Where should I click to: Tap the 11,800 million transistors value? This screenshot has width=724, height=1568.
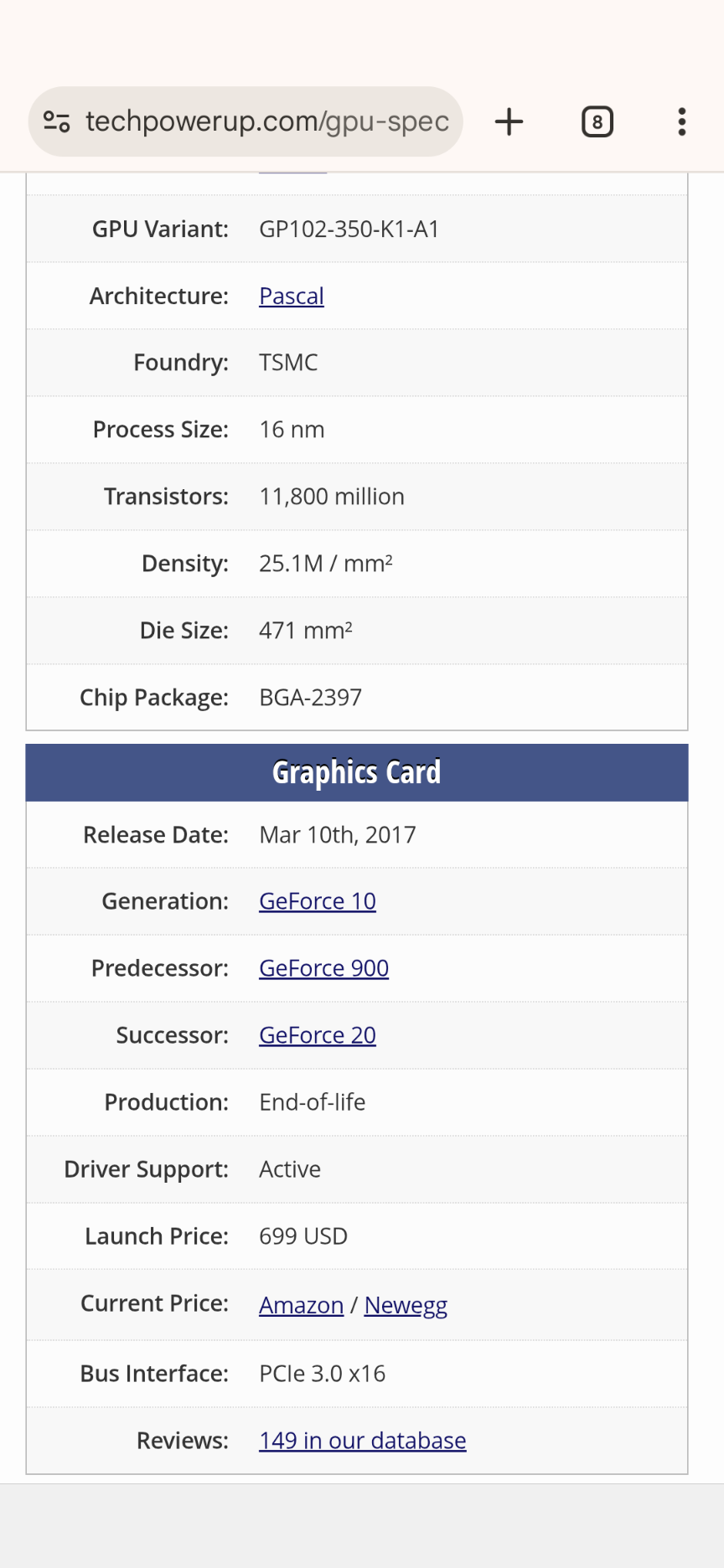[331, 497]
